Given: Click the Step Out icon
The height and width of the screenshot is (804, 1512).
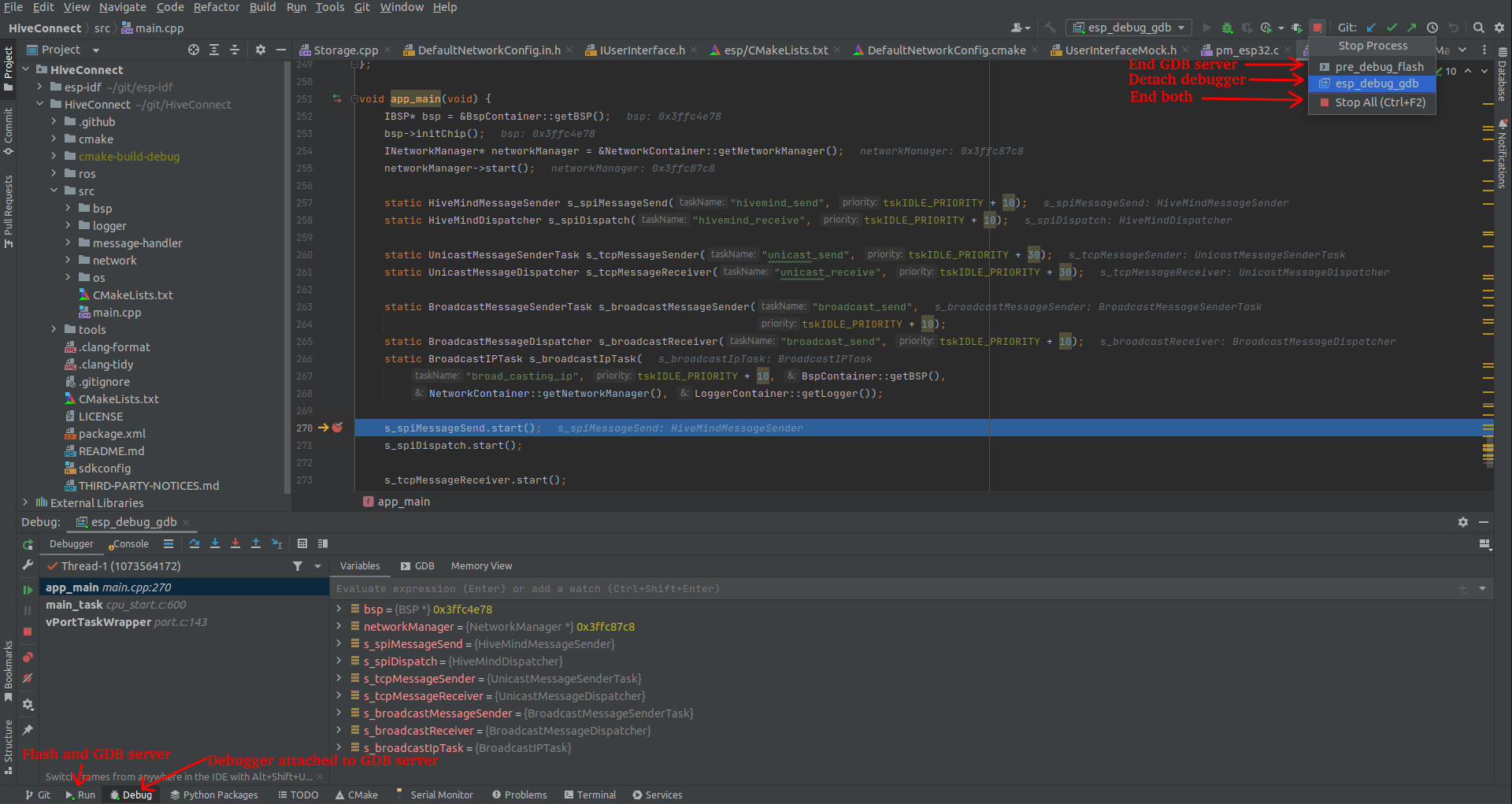Looking at the screenshot, I should [x=256, y=543].
